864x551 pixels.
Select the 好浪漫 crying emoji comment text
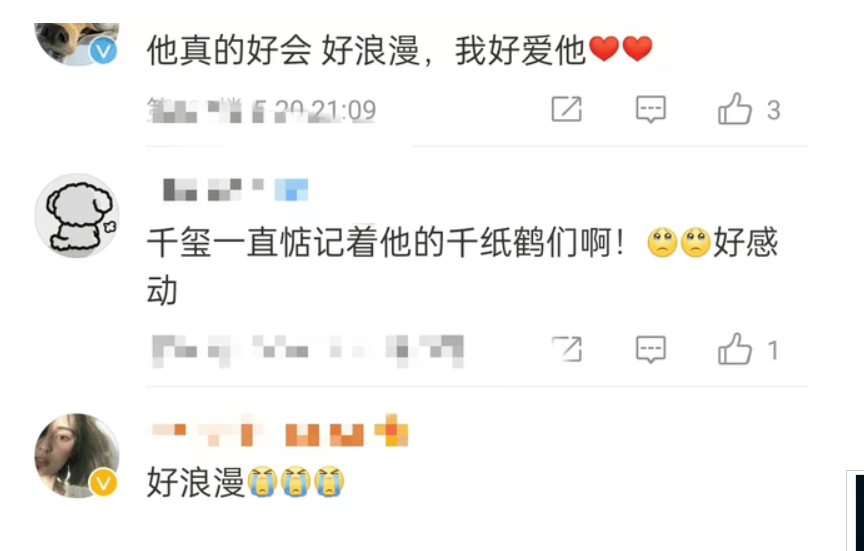coord(246,482)
